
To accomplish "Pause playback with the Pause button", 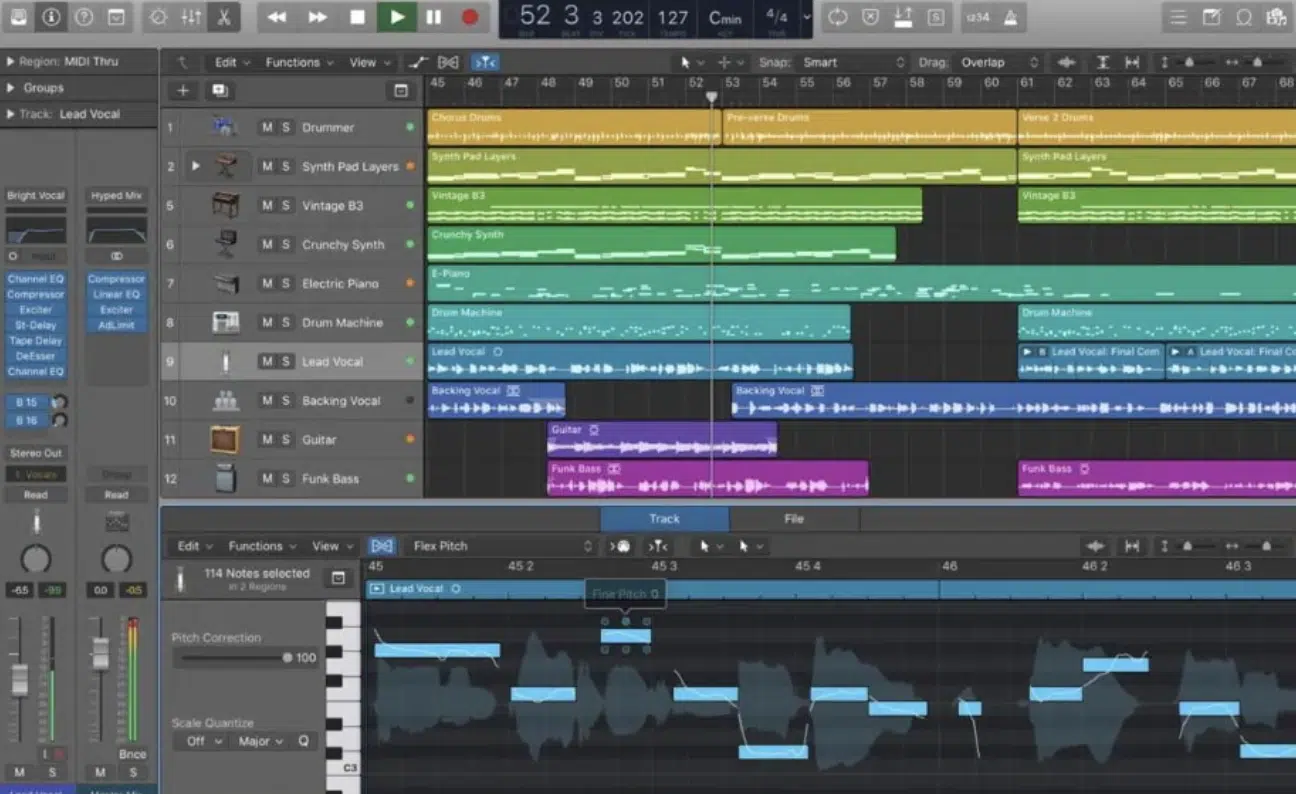I will pos(433,17).
